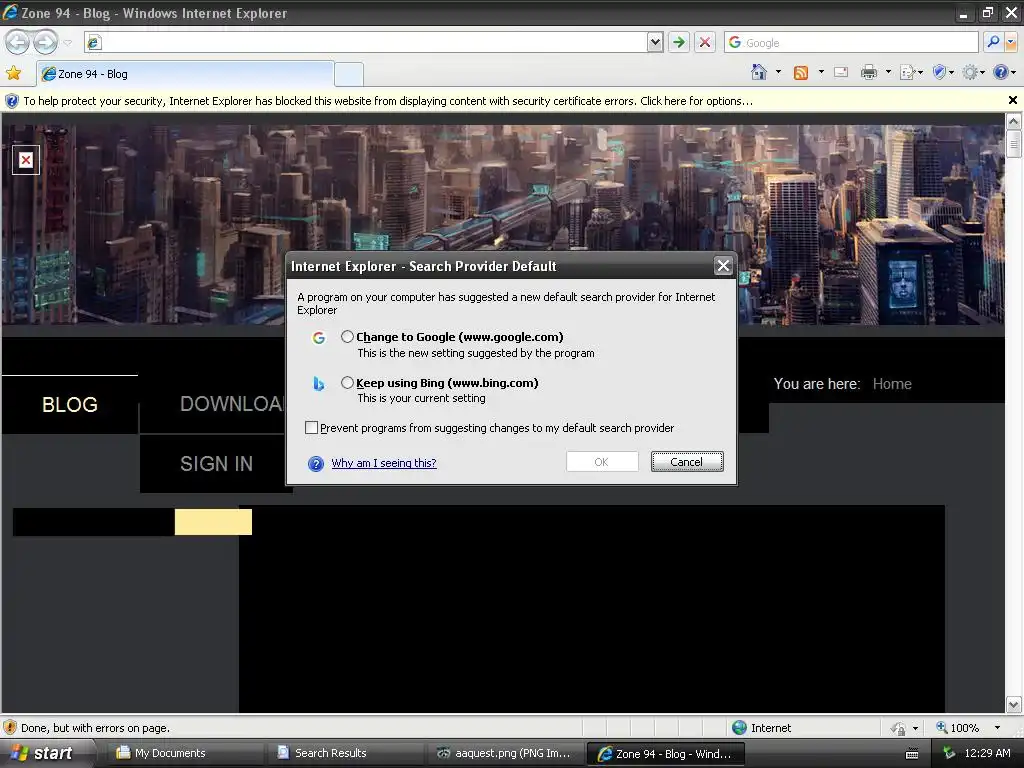The height and width of the screenshot is (768, 1024).
Task: Expand the protected mode status dropdown arrow
Action: (x=915, y=728)
